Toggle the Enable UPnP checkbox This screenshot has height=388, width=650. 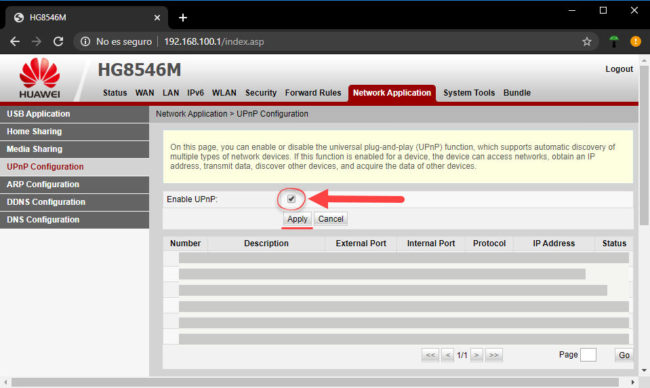(x=291, y=199)
